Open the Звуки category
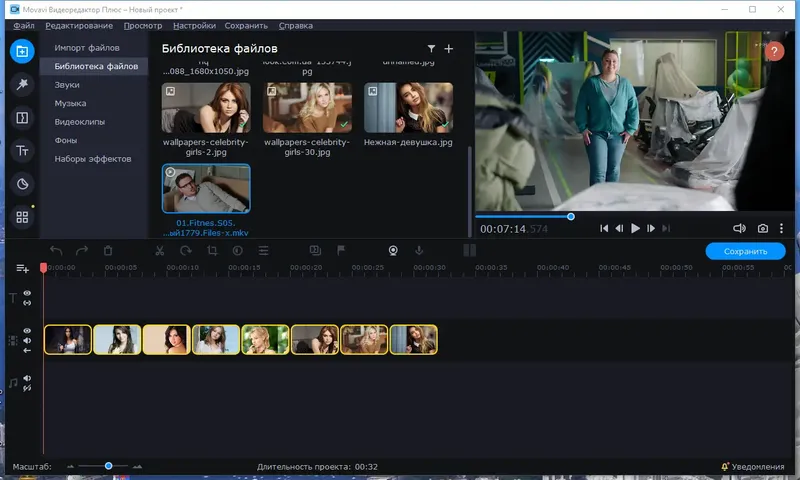Viewport: 800px width, 480px height. [67, 85]
